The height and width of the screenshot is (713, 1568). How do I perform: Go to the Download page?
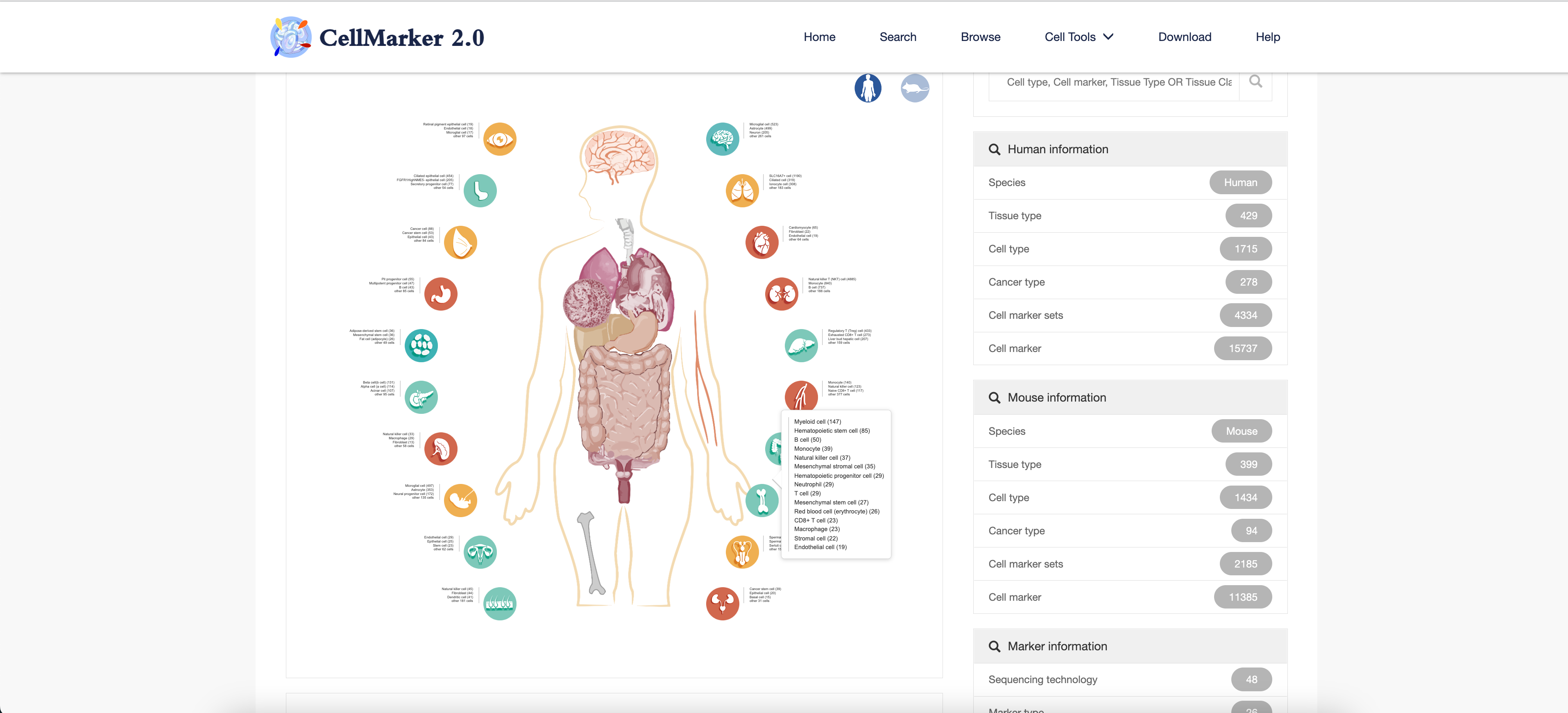[1184, 37]
